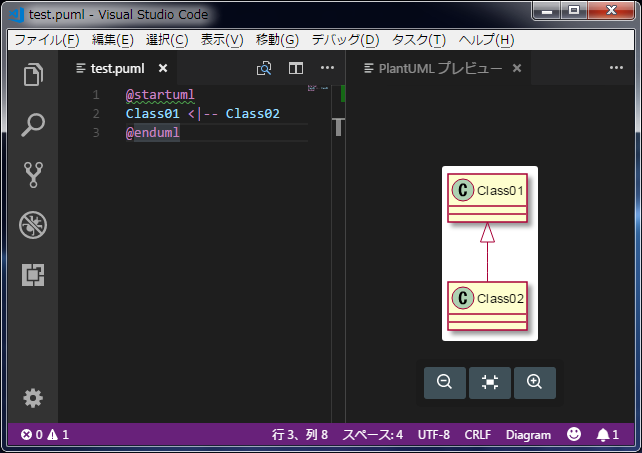642x453 pixels.
Task: Open the 移動(G) menu
Action: [277, 40]
